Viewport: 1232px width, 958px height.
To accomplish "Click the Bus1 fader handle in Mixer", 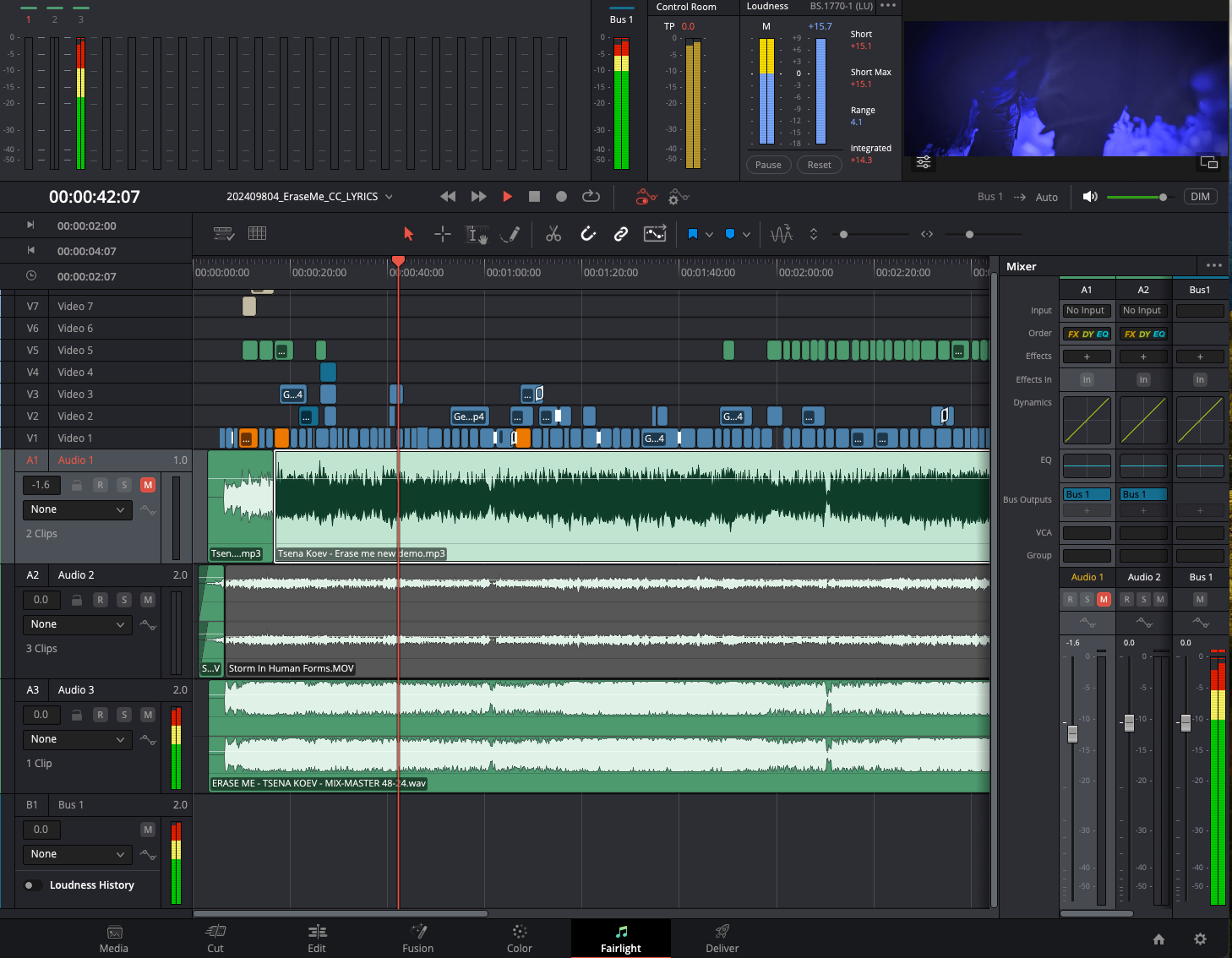I will coord(1186,722).
